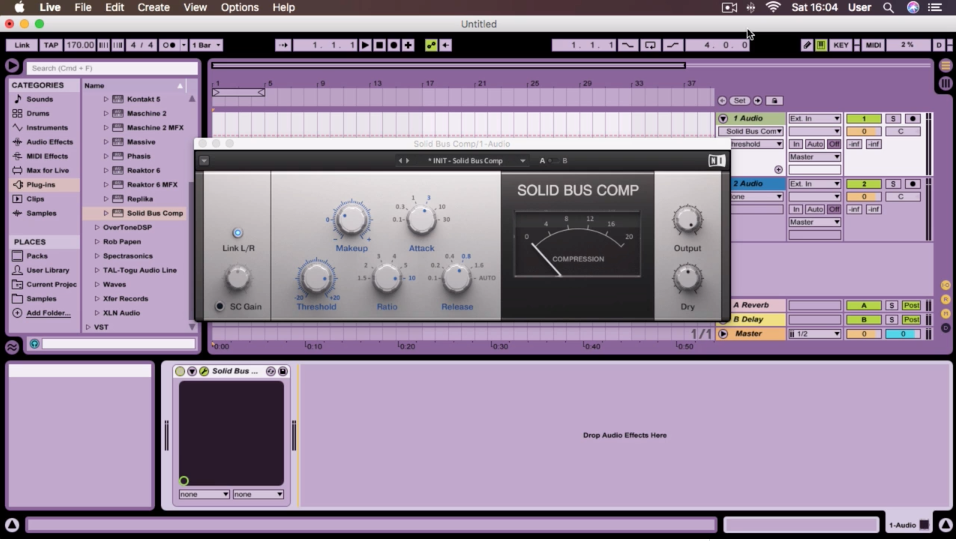Deactivate track 1 with its green activator
The image size is (956, 541).
point(863,118)
